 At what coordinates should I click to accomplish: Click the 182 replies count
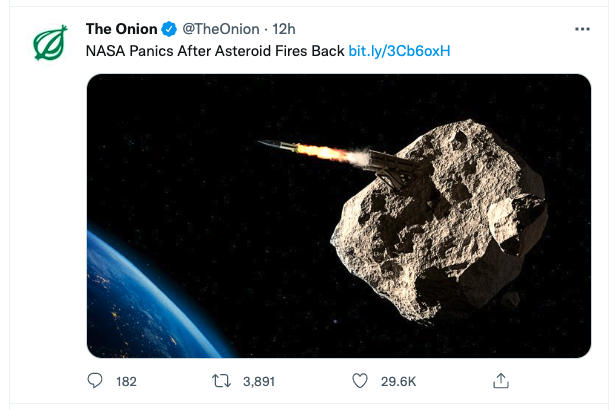(126, 381)
